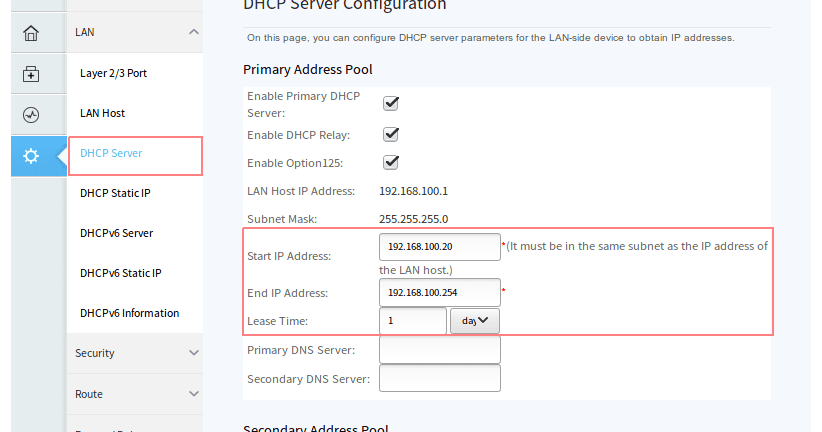Click the Security section label
Viewport: 822px width, 432px height.
94,353
